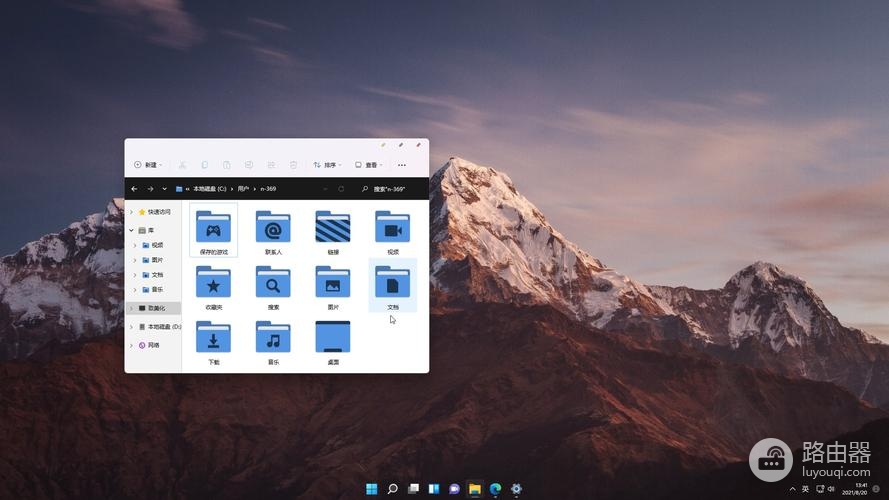Screen dimensions: 889x500
Task: Open the 联系人 contacts folder
Action: 273,227
